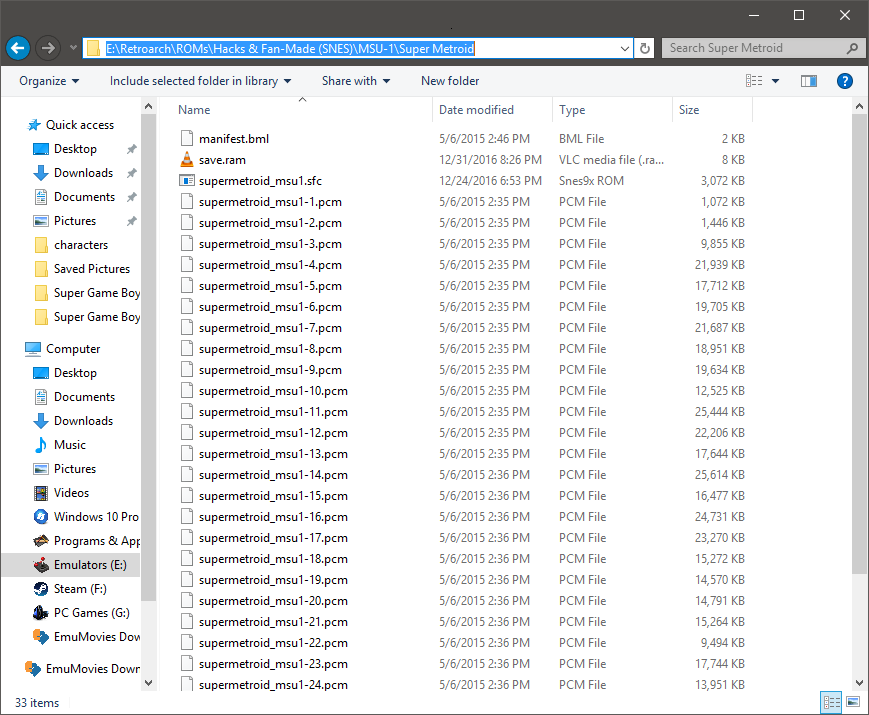Switch to Large icons view in status bar
The height and width of the screenshot is (715, 869).
(853, 702)
